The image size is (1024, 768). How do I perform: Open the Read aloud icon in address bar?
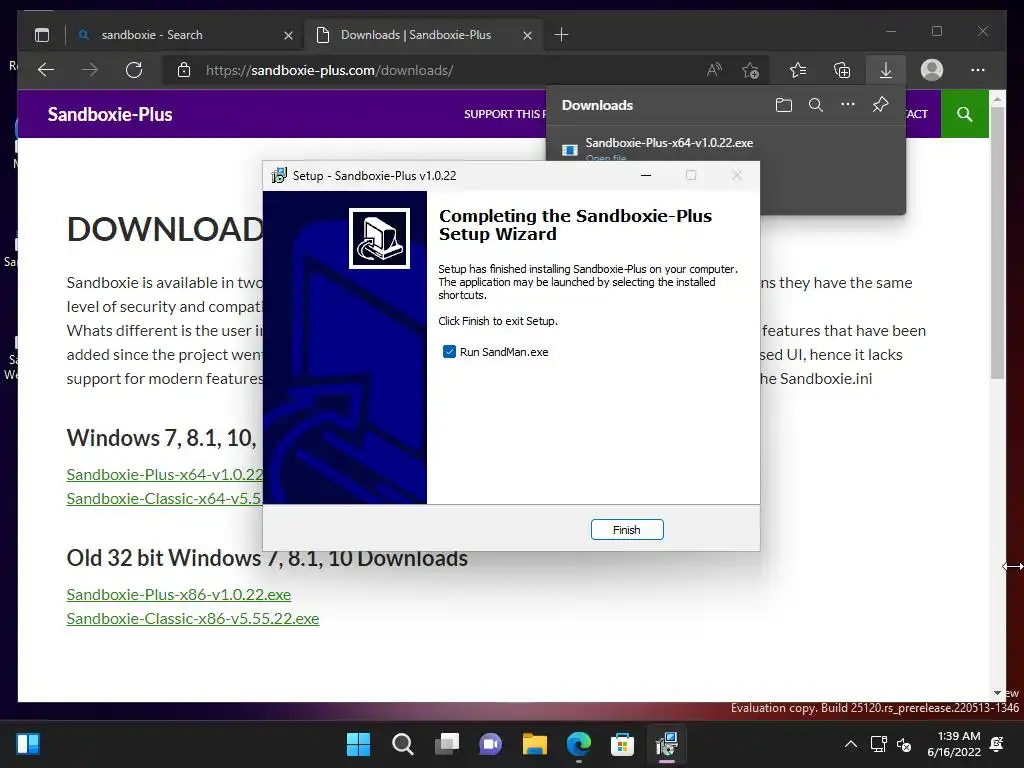pos(714,70)
